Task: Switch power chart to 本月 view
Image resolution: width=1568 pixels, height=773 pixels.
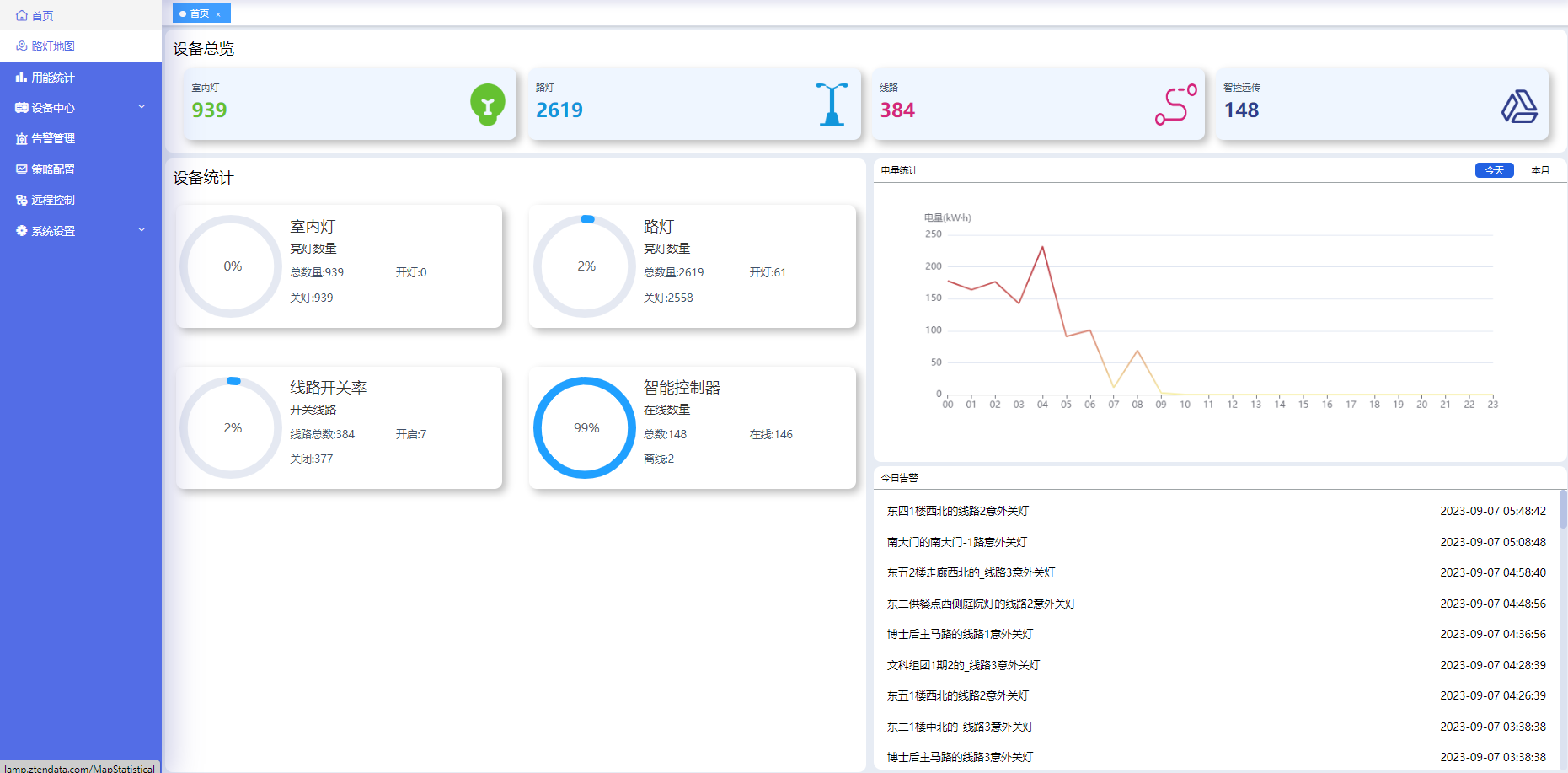Action: (1540, 170)
